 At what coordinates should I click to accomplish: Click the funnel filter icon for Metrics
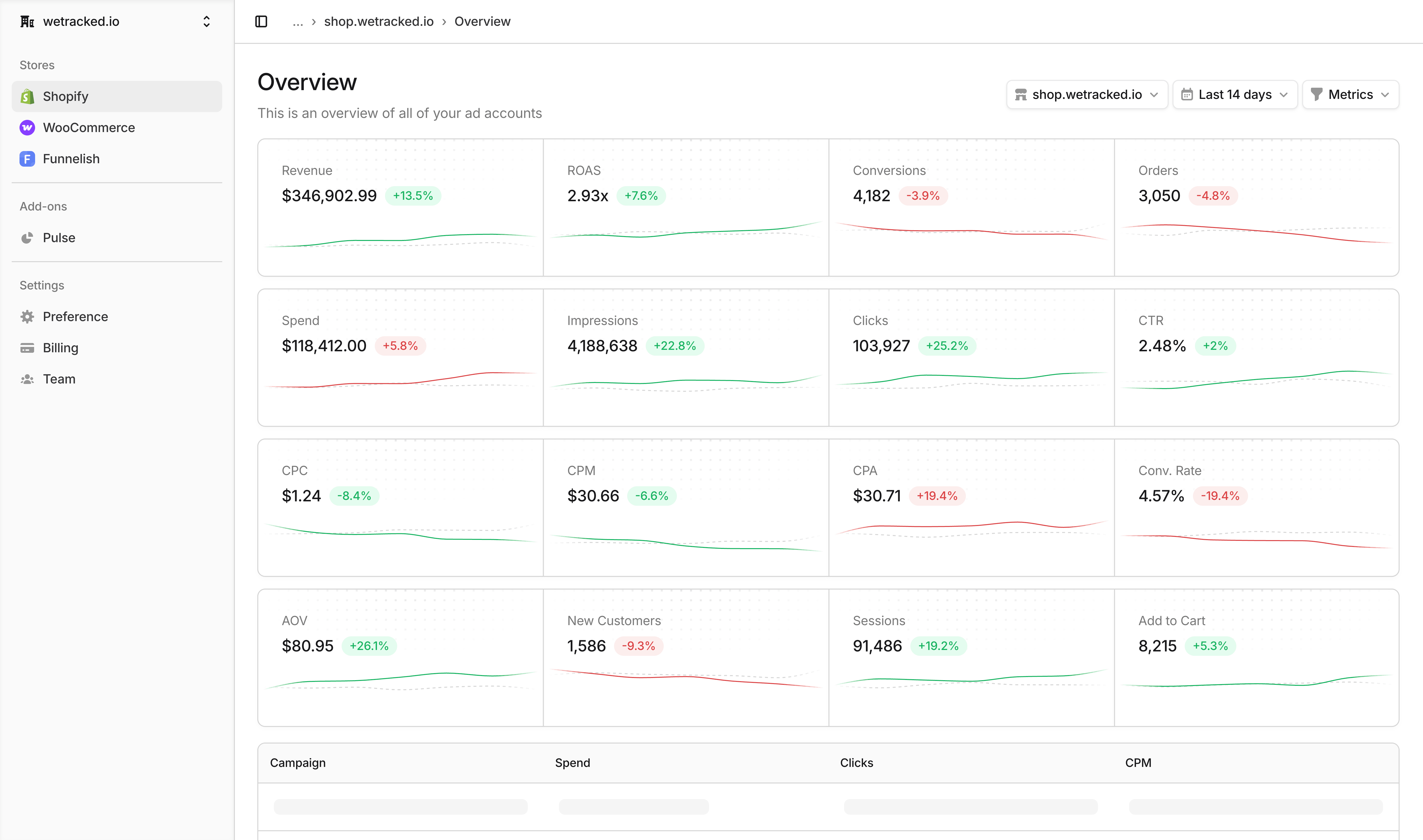(x=1317, y=95)
